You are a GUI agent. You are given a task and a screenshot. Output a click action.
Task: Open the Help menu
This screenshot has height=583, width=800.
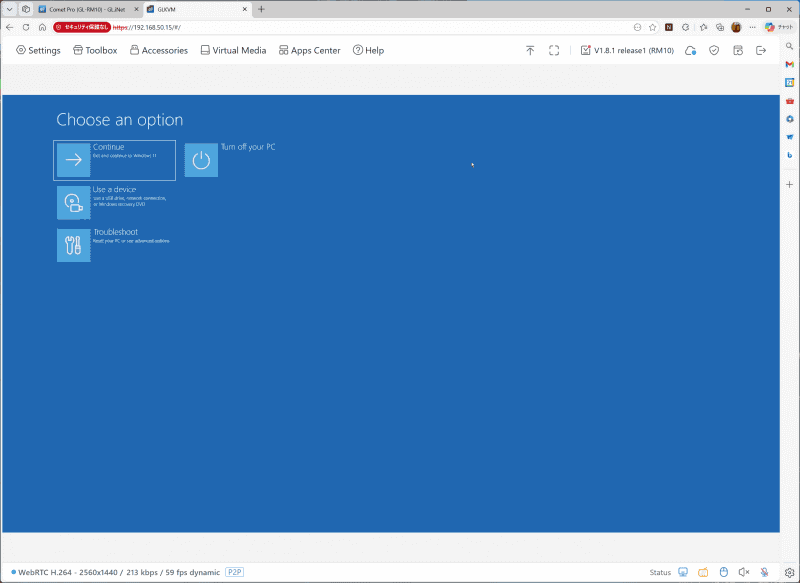pyautogui.click(x=368, y=50)
